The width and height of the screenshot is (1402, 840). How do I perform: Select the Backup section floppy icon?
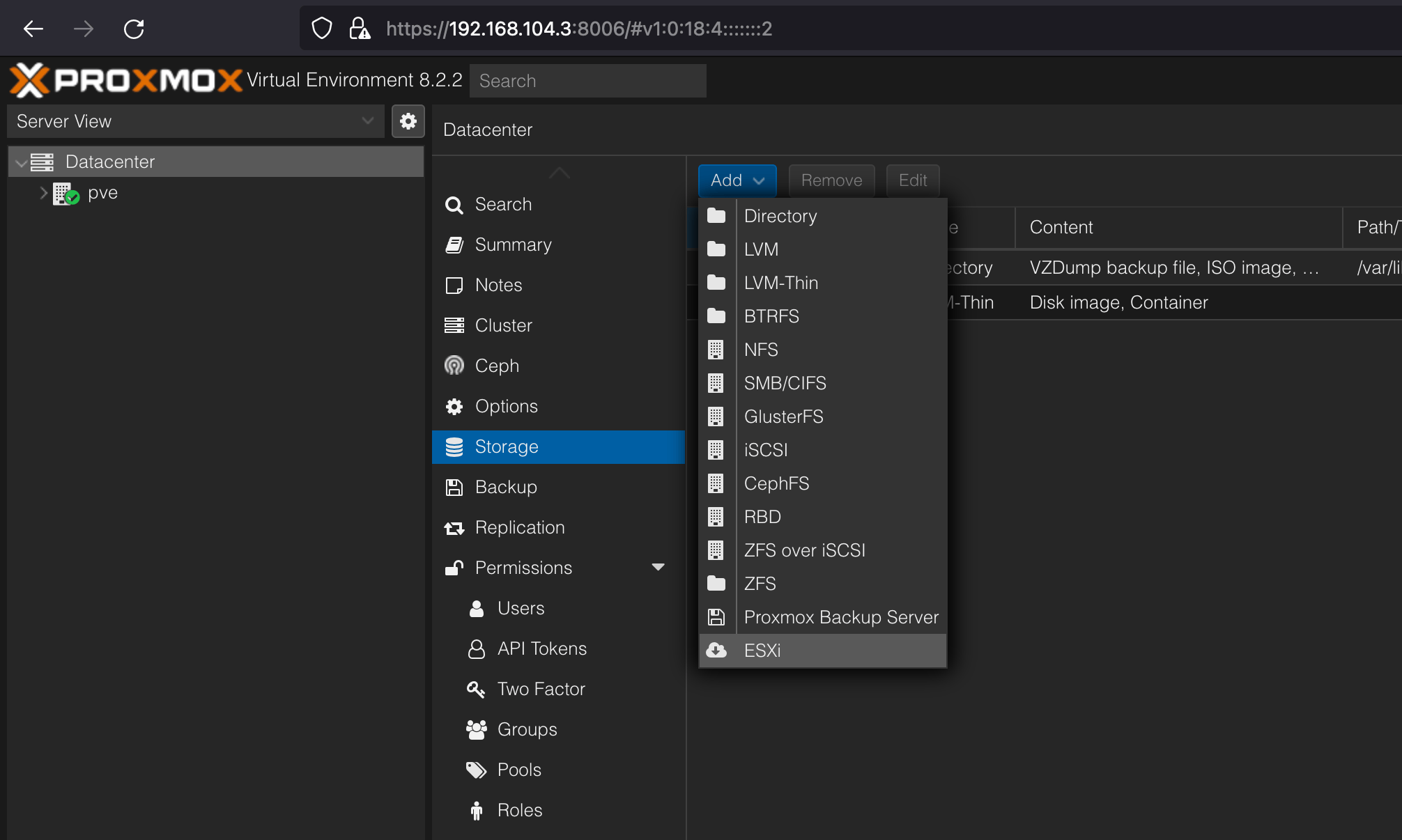tap(454, 487)
